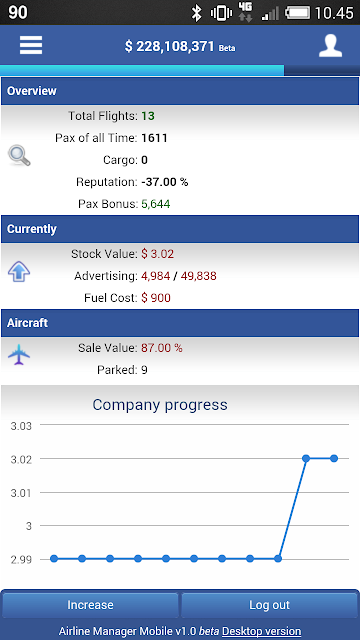Select the Currently section header
This screenshot has width=360, height=640.
coord(180,229)
